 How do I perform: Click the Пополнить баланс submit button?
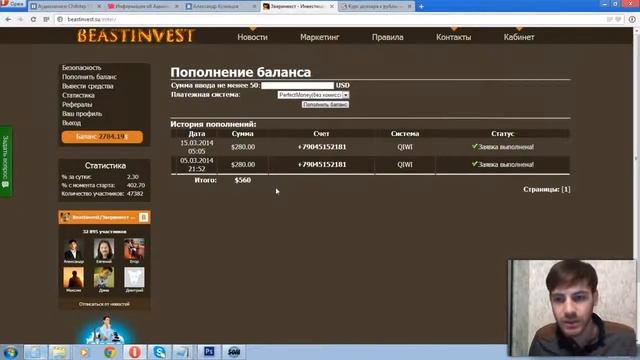pyautogui.click(x=325, y=104)
